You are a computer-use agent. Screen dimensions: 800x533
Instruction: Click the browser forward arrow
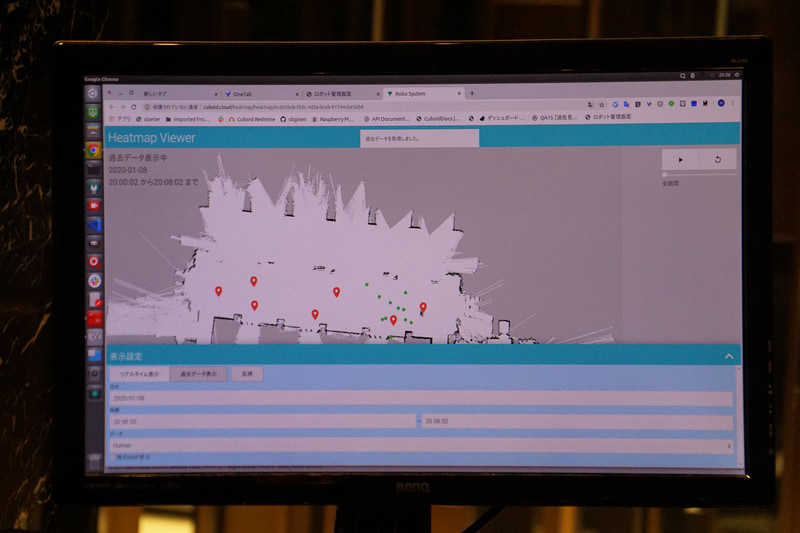pyautogui.click(x=122, y=107)
